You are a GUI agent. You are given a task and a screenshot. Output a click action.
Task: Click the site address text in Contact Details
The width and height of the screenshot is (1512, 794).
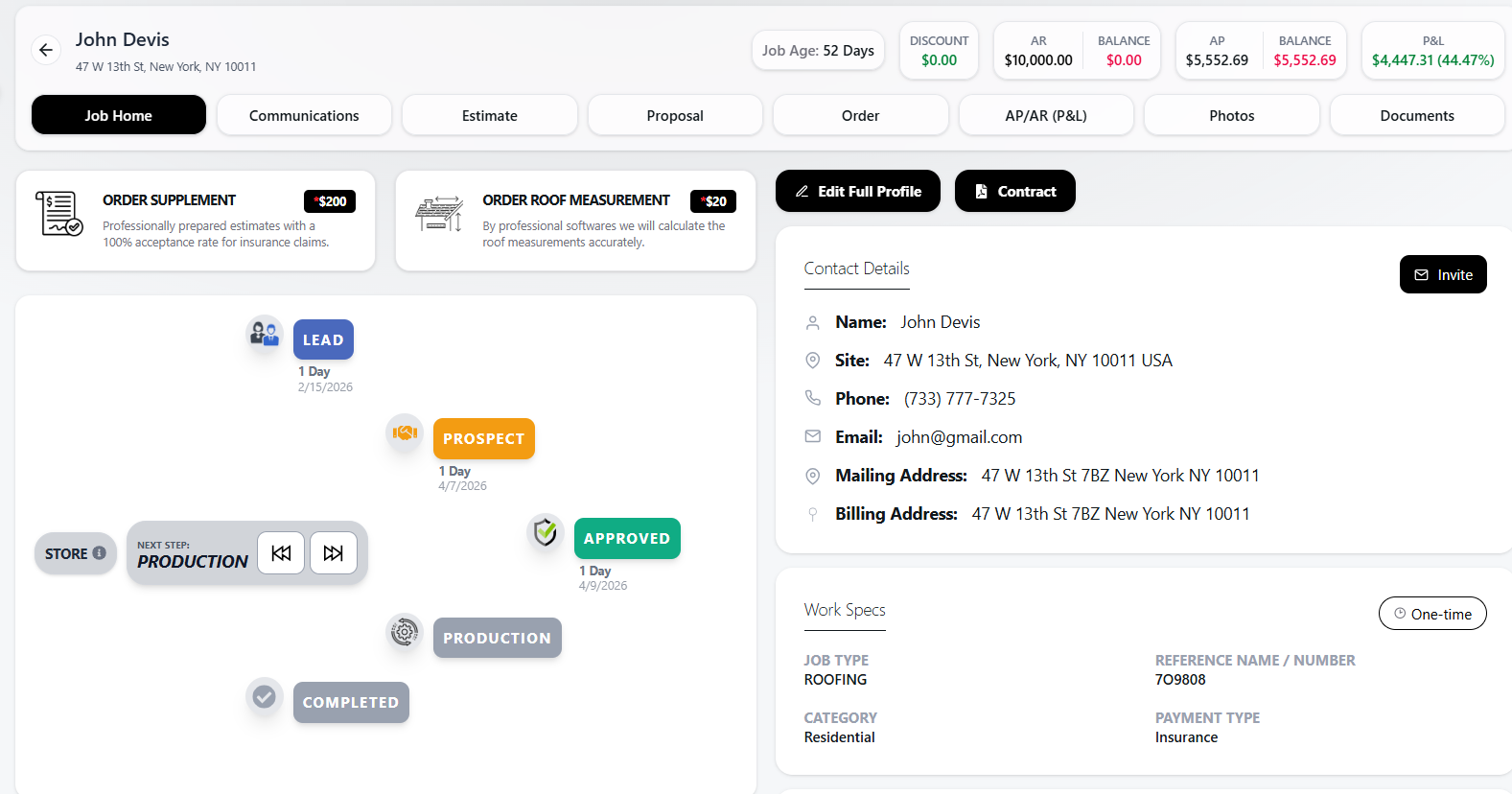(x=1028, y=361)
